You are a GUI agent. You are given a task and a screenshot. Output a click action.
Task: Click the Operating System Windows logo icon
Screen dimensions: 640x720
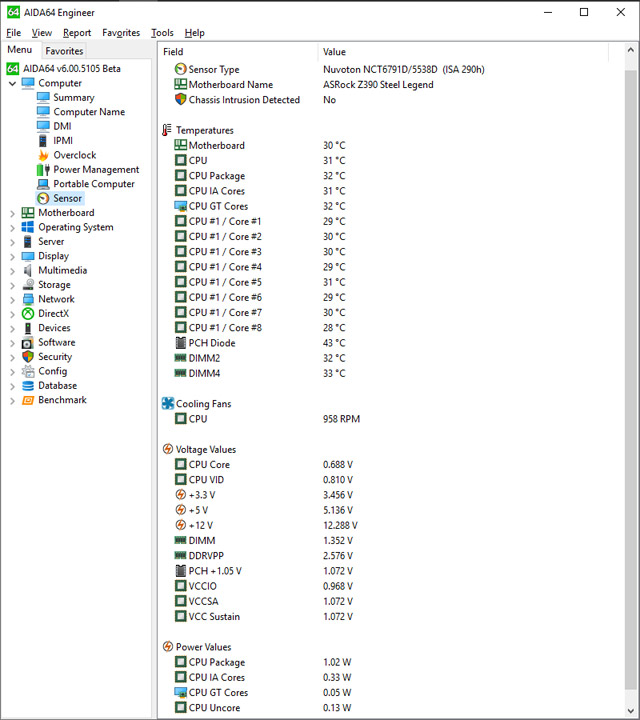(28, 227)
